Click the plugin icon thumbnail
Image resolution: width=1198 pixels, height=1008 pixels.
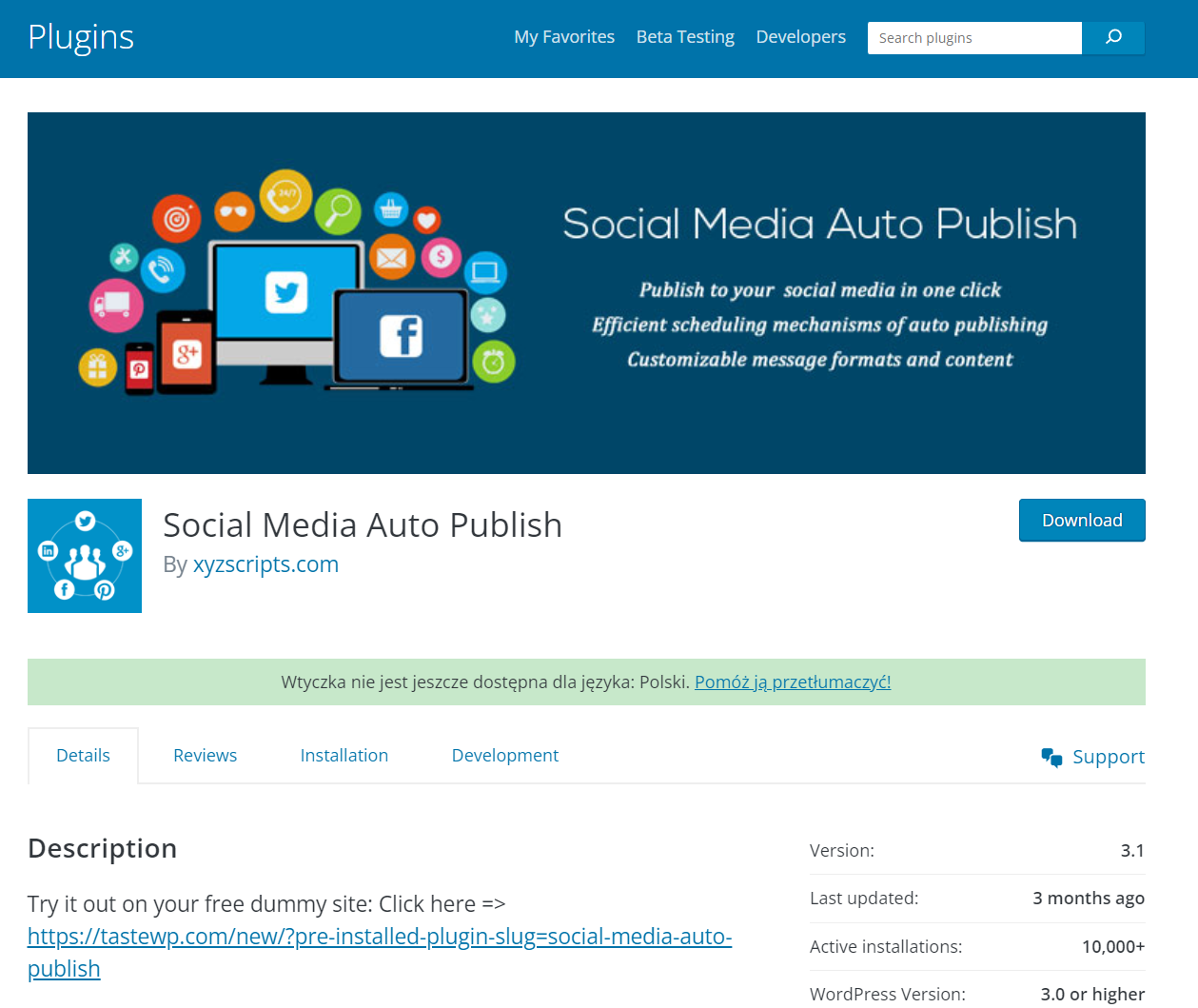click(85, 556)
